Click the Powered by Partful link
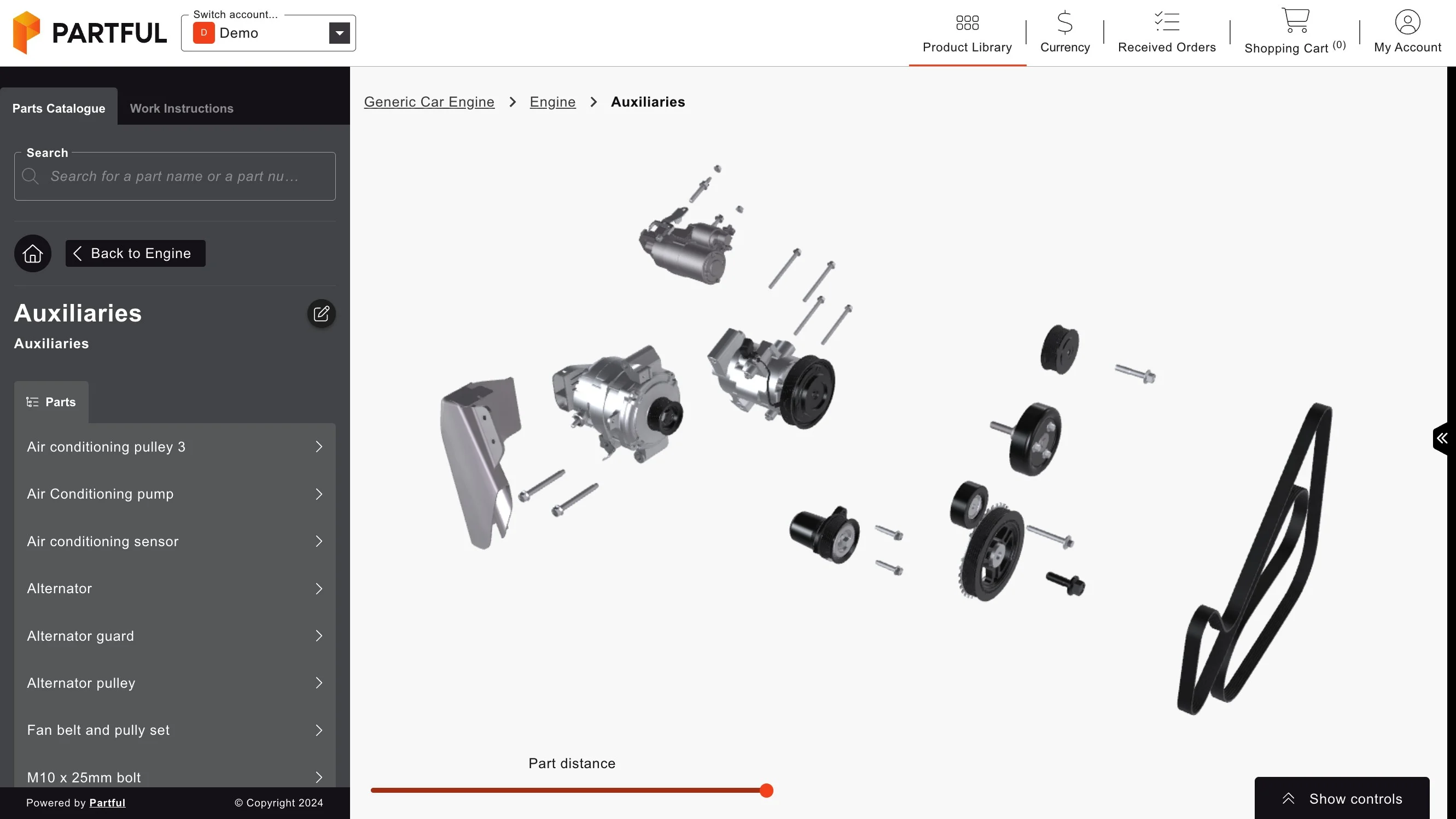1456x819 pixels. 107,803
